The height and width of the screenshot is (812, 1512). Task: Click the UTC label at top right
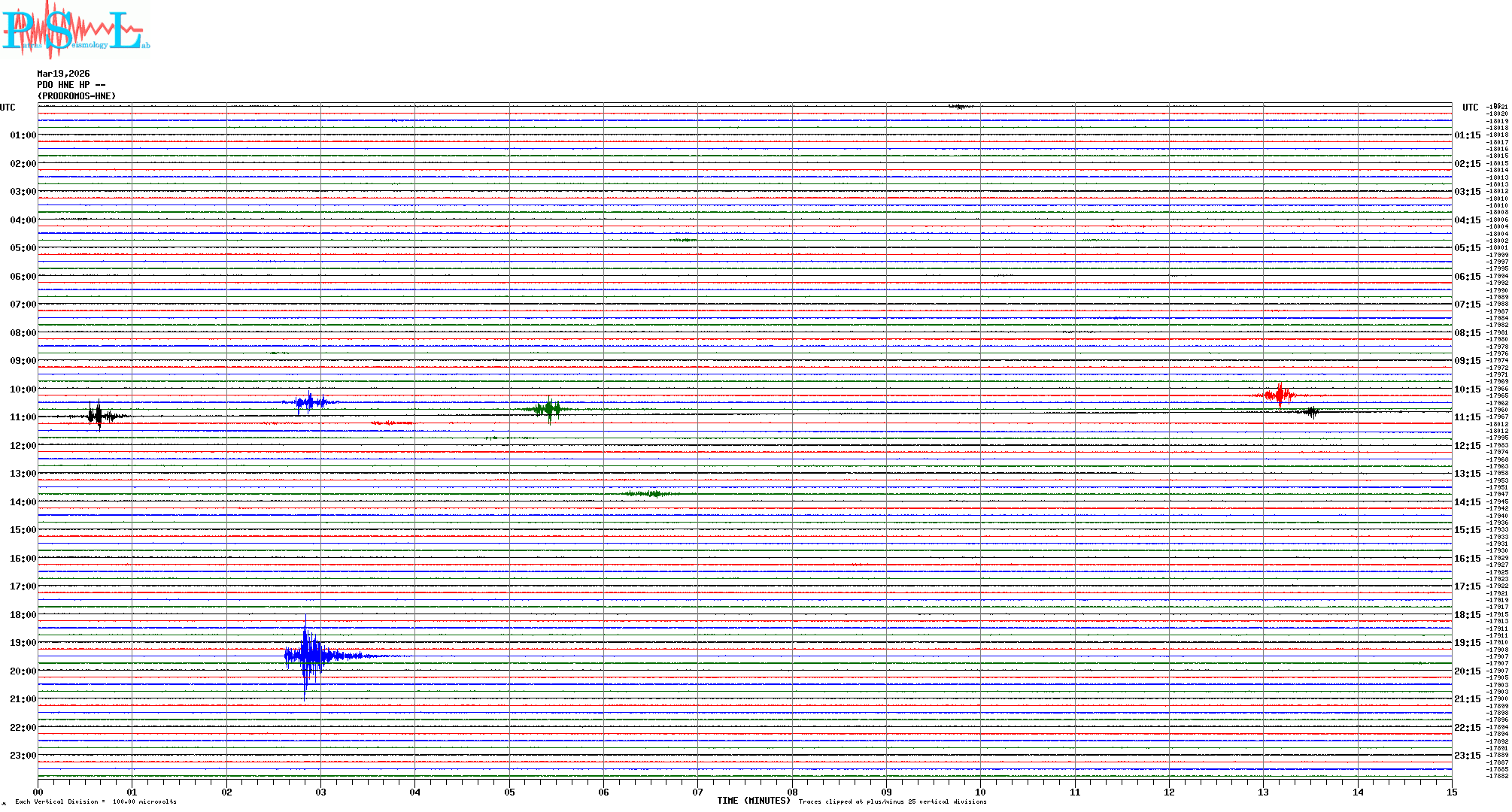coord(1470,108)
